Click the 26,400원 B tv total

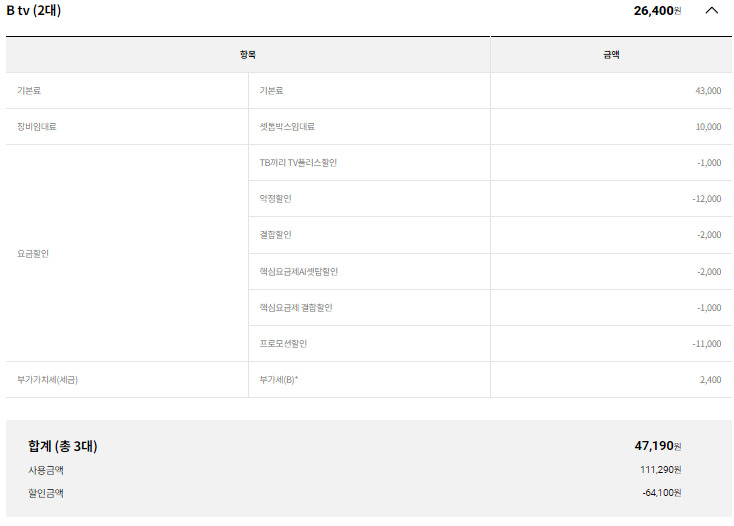click(x=657, y=11)
